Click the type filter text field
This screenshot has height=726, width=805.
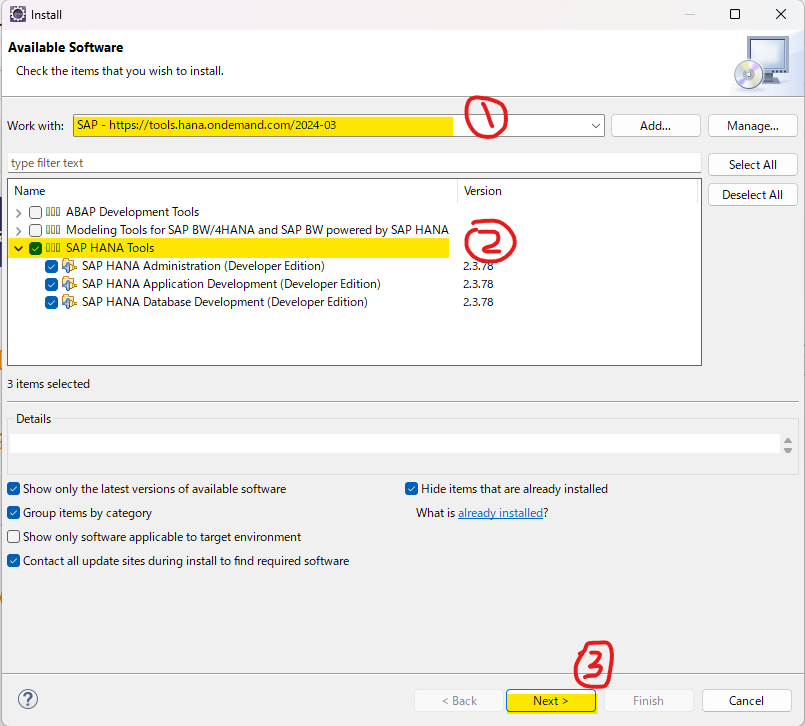(354, 163)
